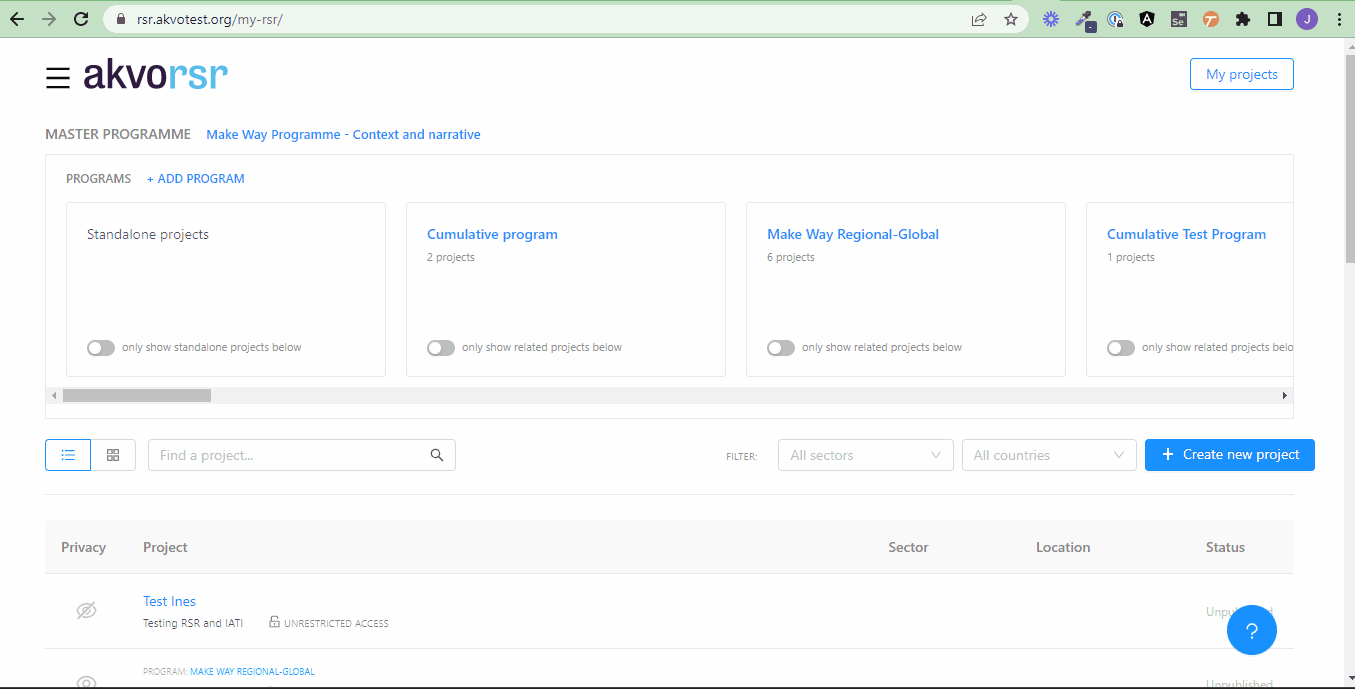
Task: Open the All sectors filter dropdown
Action: pos(866,455)
